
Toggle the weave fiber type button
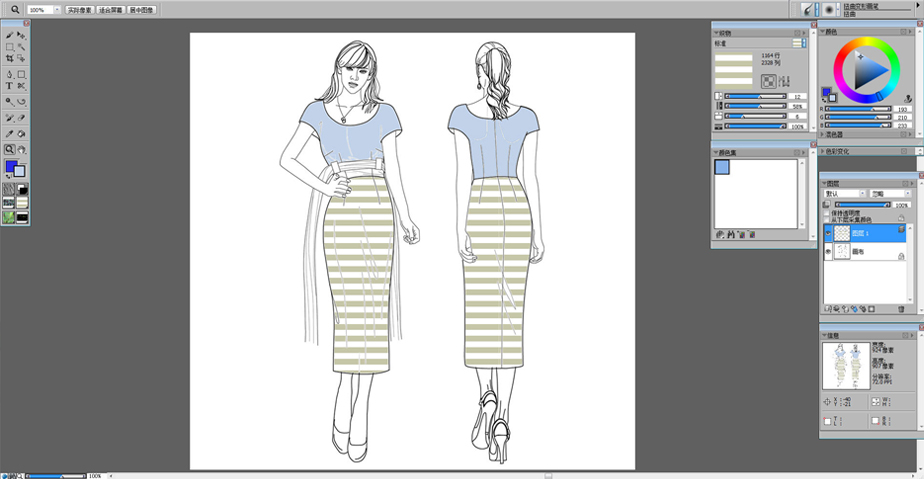(x=769, y=81)
